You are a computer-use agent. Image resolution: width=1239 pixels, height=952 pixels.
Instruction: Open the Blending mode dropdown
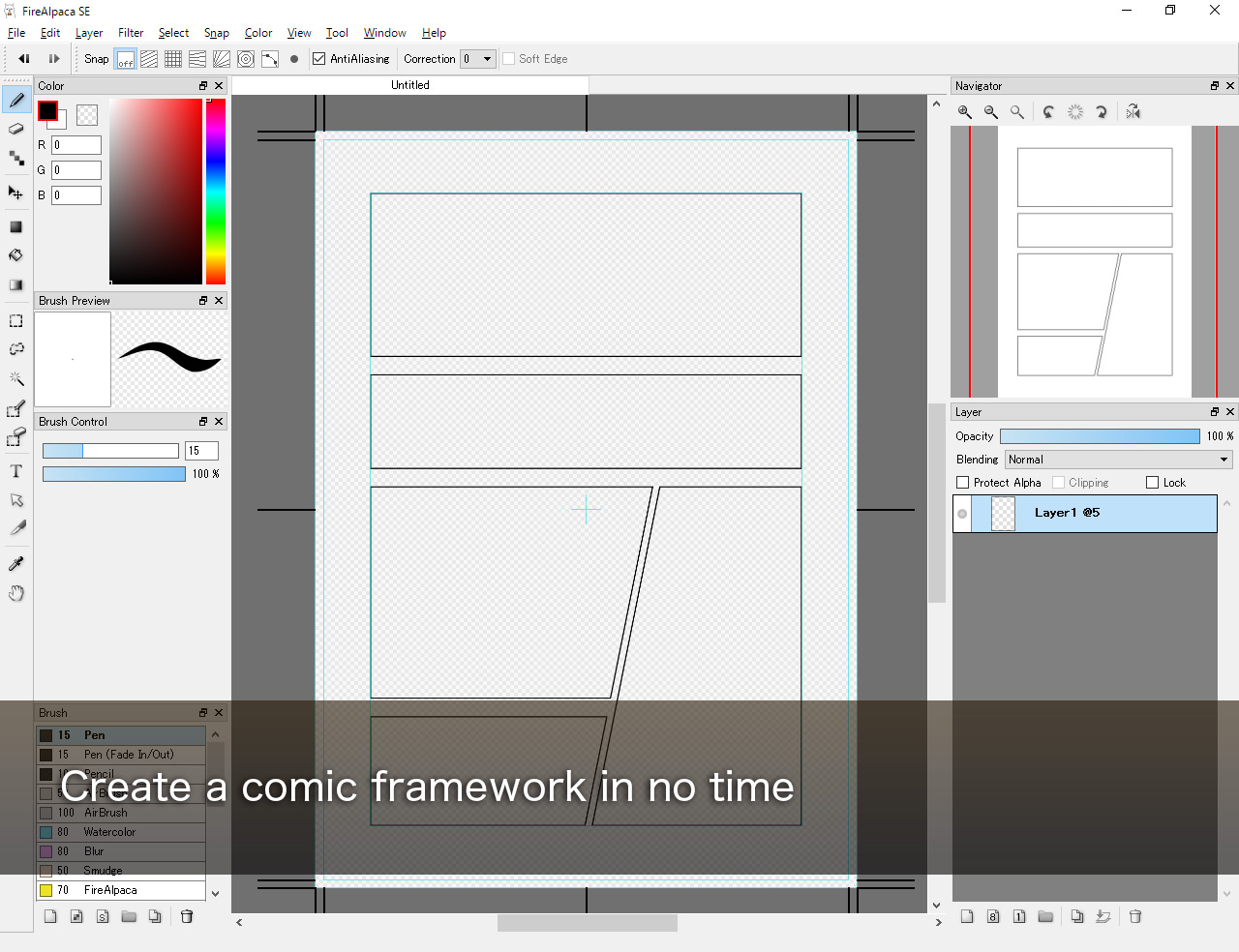click(1118, 460)
